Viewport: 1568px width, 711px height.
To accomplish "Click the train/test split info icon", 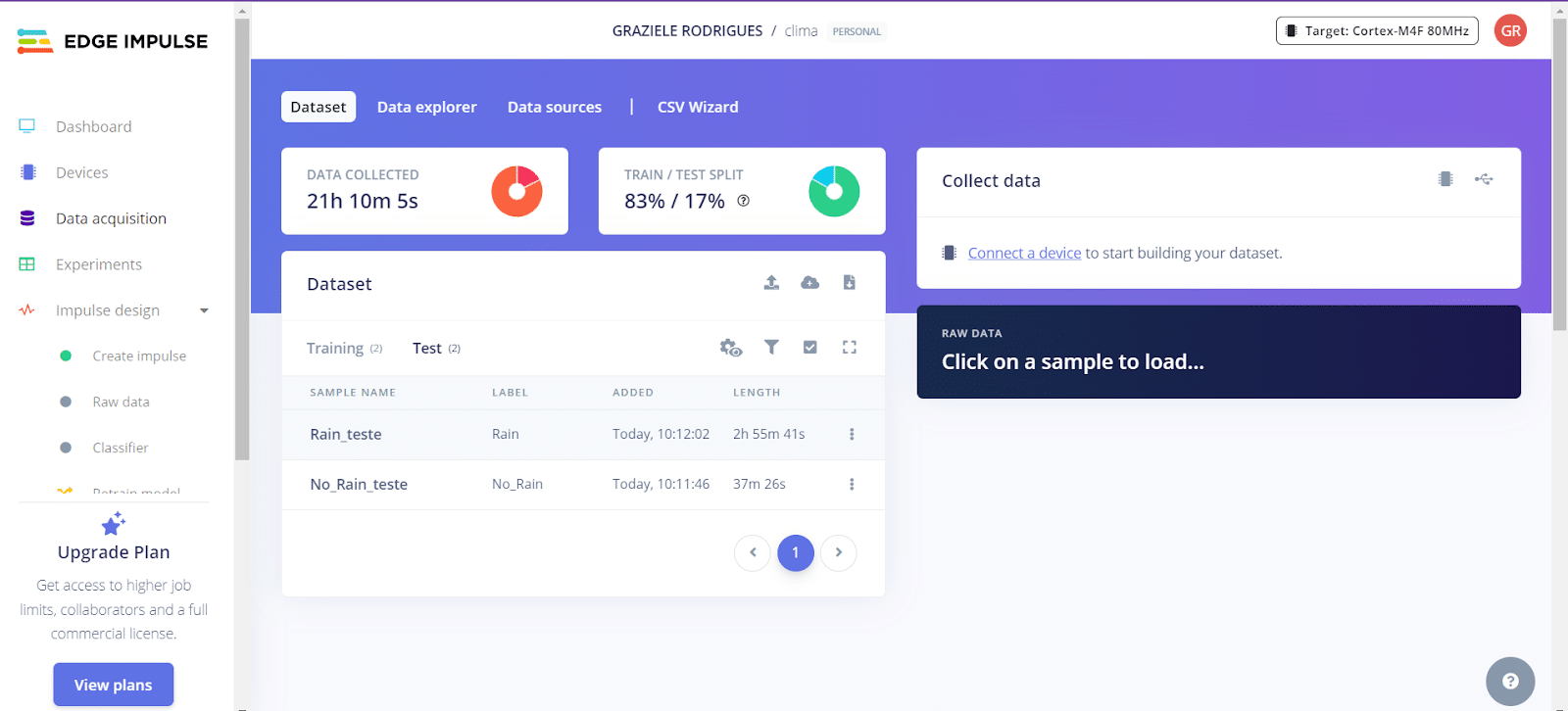I will (x=743, y=201).
